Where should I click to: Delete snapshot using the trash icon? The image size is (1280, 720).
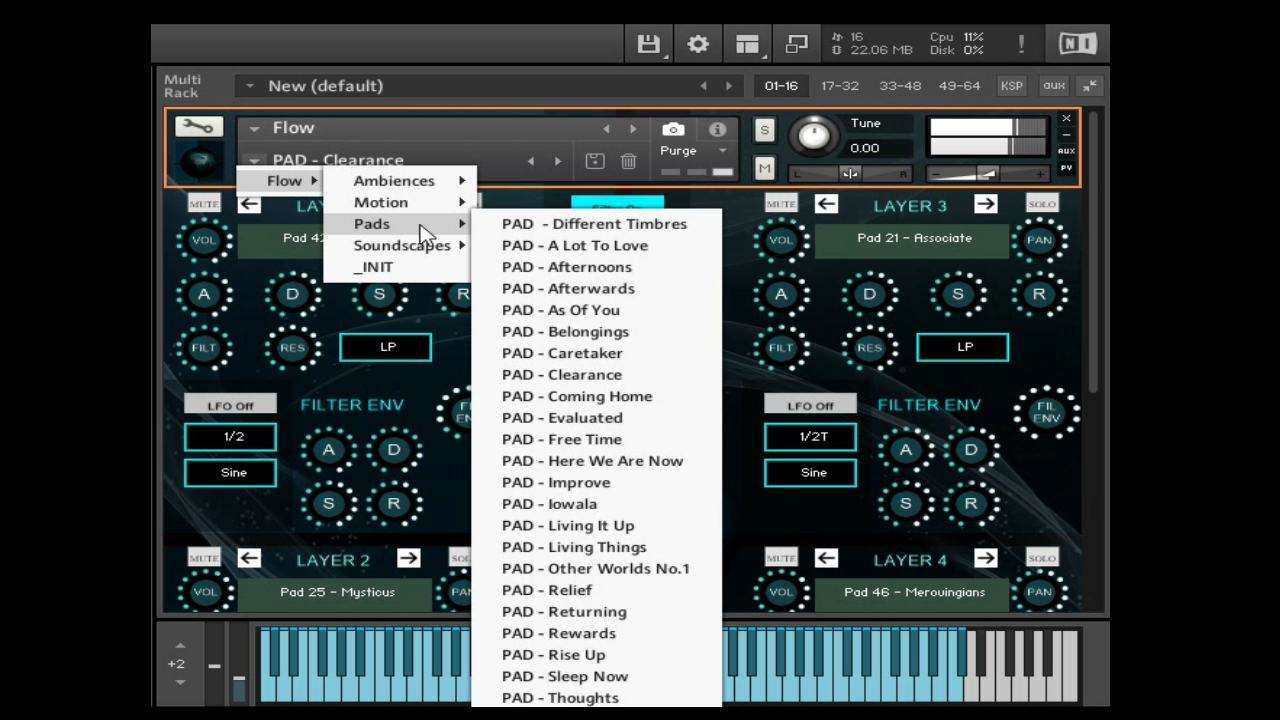pyautogui.click(x=628, y=160)
